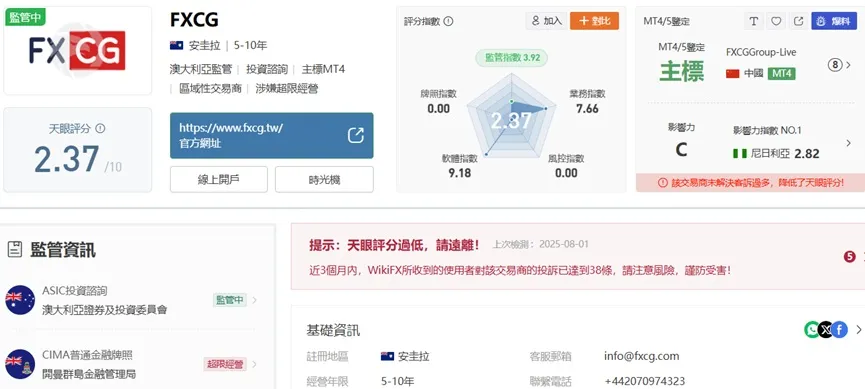This screenshot has width=865, height=389.
Task: Click the share icon beside the heart
Action: tap(798, 21)
